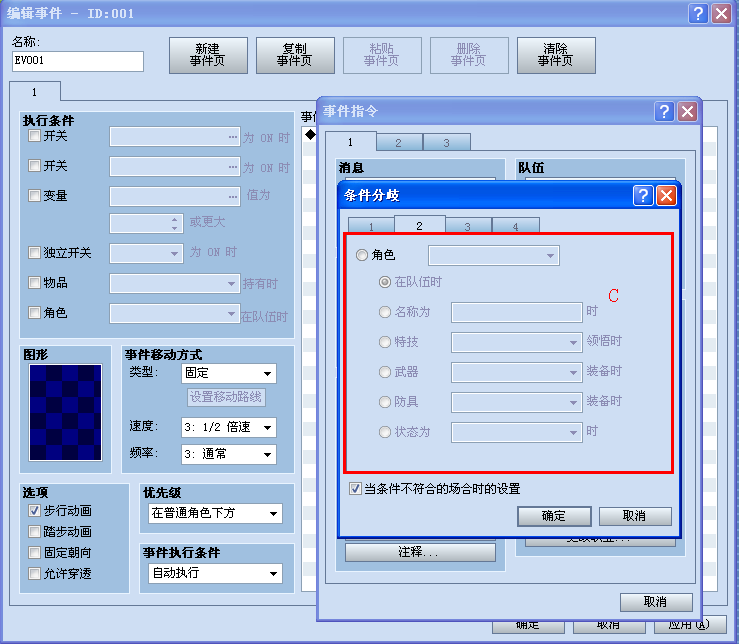Select the 名称为 radio option

(385, 312)
